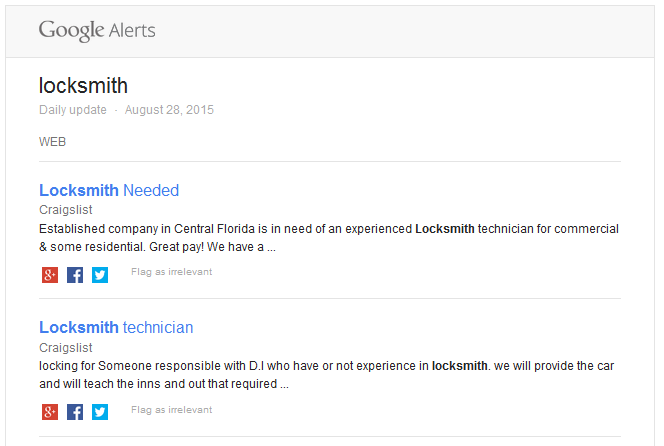Share Locksmith technician on Google+
The width and height of the screenshot is (664, 446).
(x=50, y=412)
